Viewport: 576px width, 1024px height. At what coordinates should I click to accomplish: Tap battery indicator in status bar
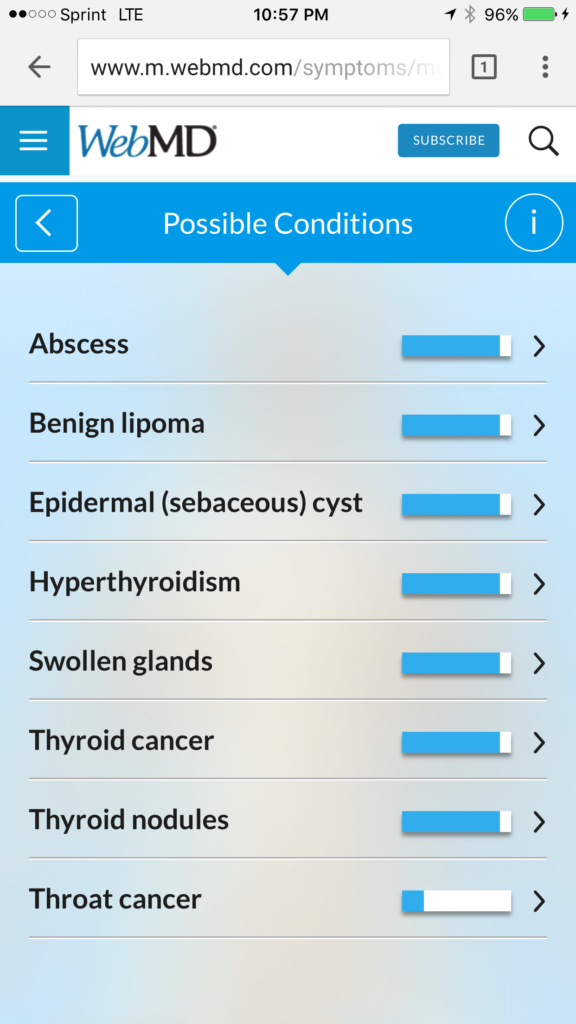(540, 14)
